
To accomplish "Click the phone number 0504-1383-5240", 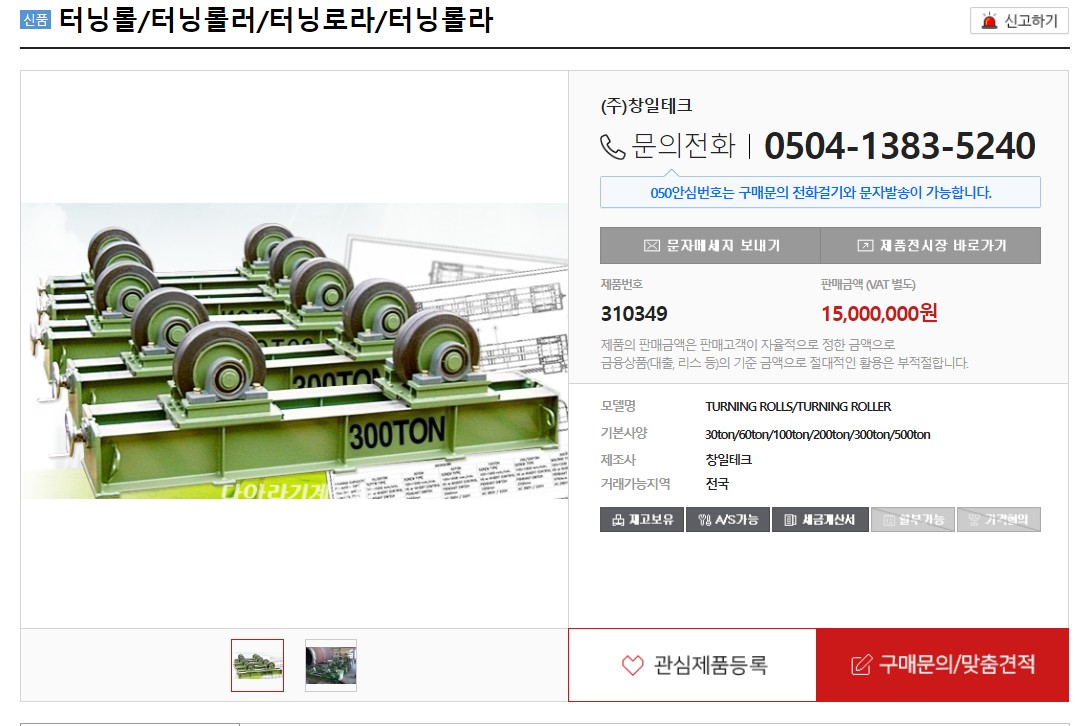I will click(900, 145).
